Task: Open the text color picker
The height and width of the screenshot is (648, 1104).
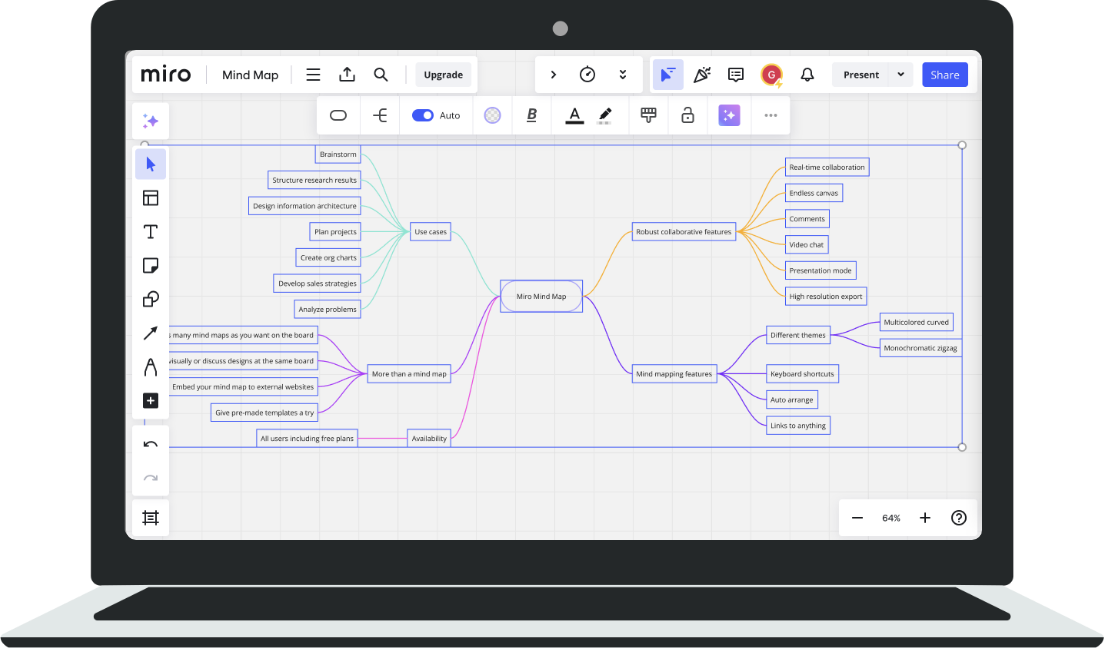Action: pos(575,116)
